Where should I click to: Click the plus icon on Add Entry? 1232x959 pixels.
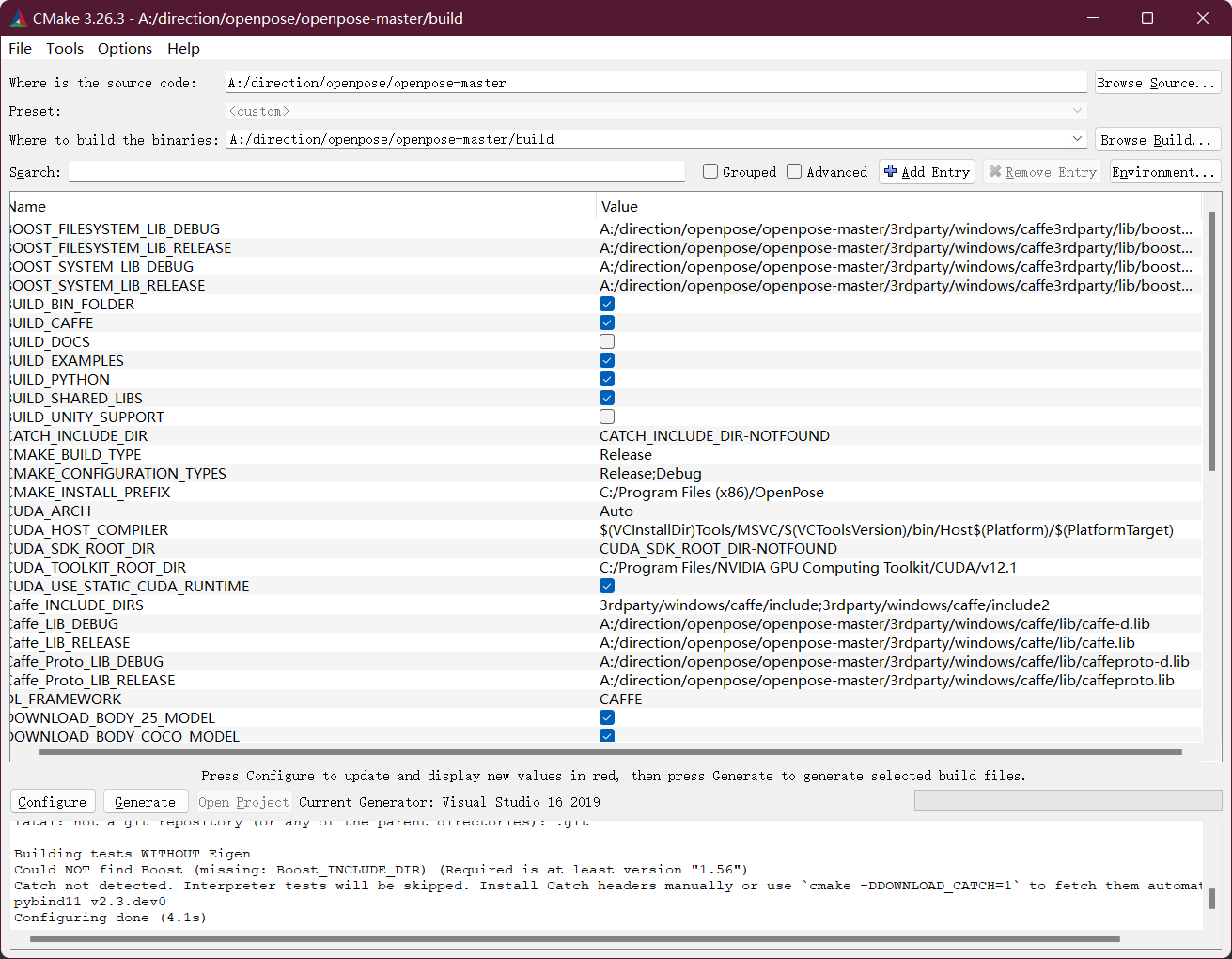(891, 171)
